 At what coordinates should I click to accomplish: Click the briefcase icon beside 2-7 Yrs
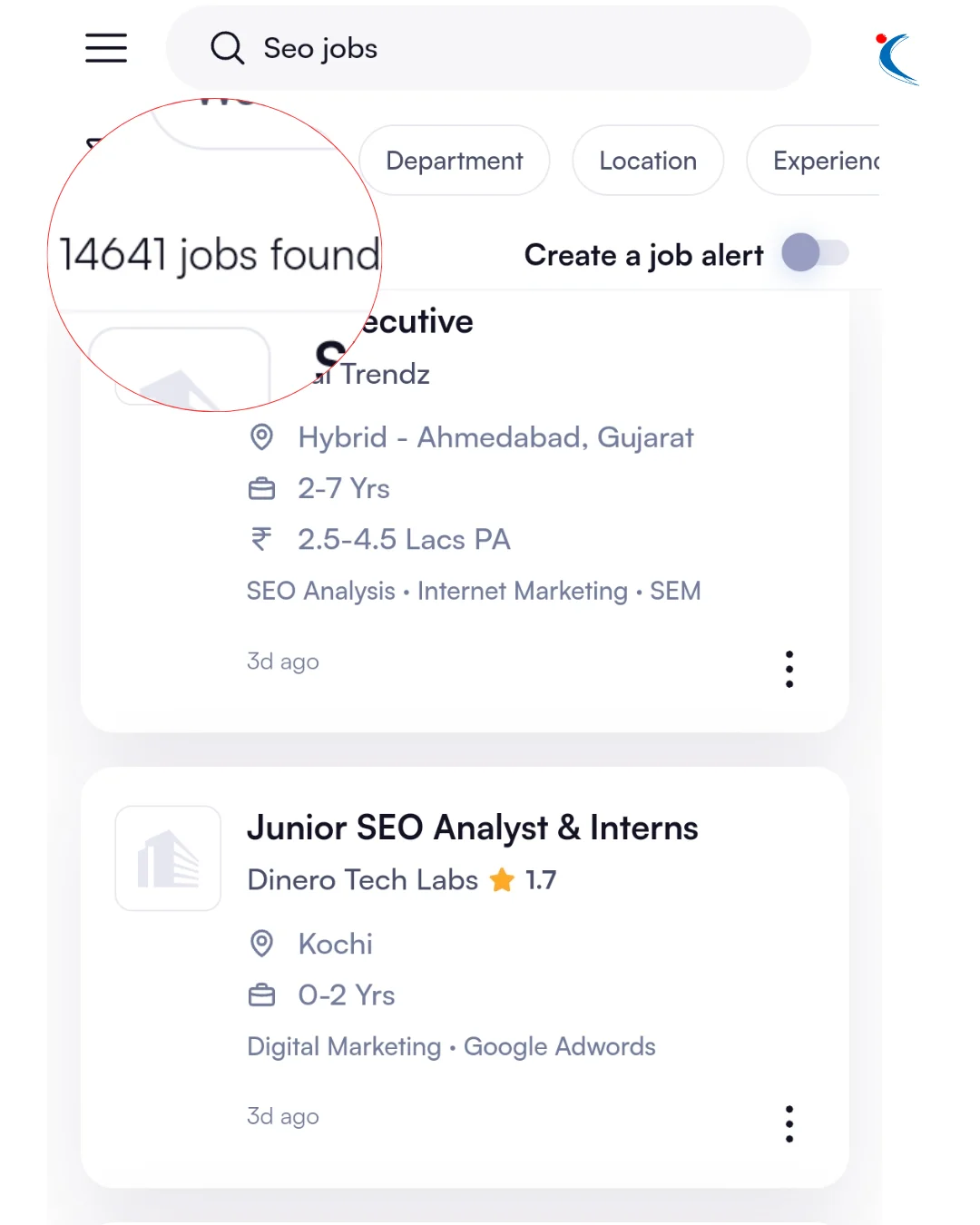point(261,488)
